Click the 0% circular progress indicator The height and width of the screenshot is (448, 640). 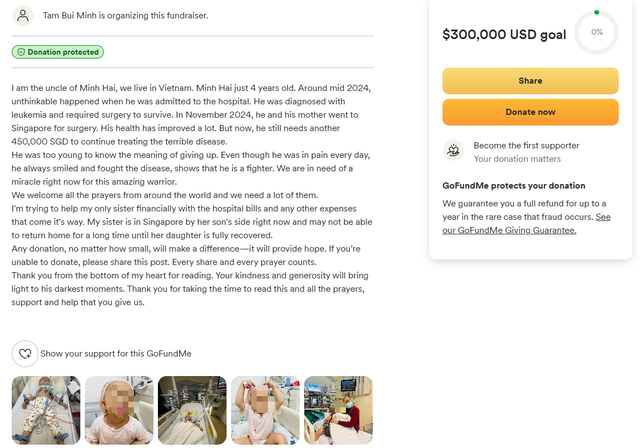(596, 33)
